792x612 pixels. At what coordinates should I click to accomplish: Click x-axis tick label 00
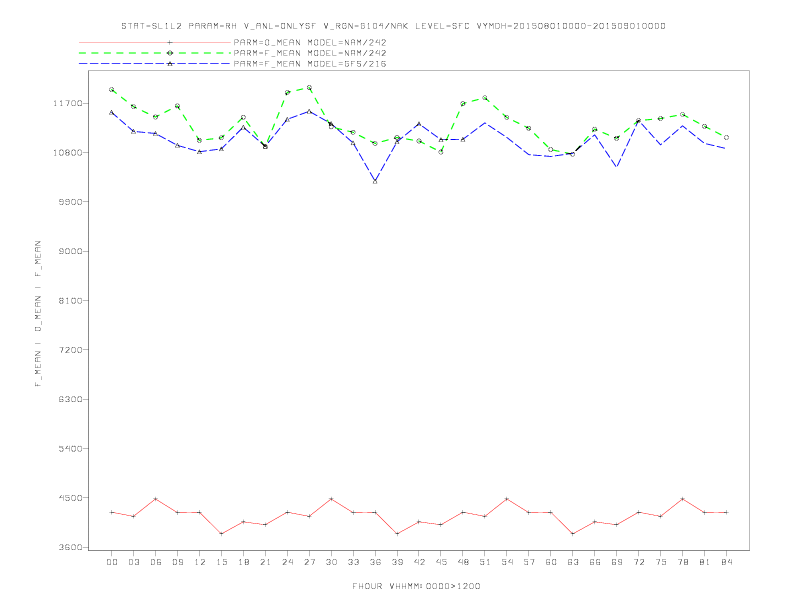112,562
